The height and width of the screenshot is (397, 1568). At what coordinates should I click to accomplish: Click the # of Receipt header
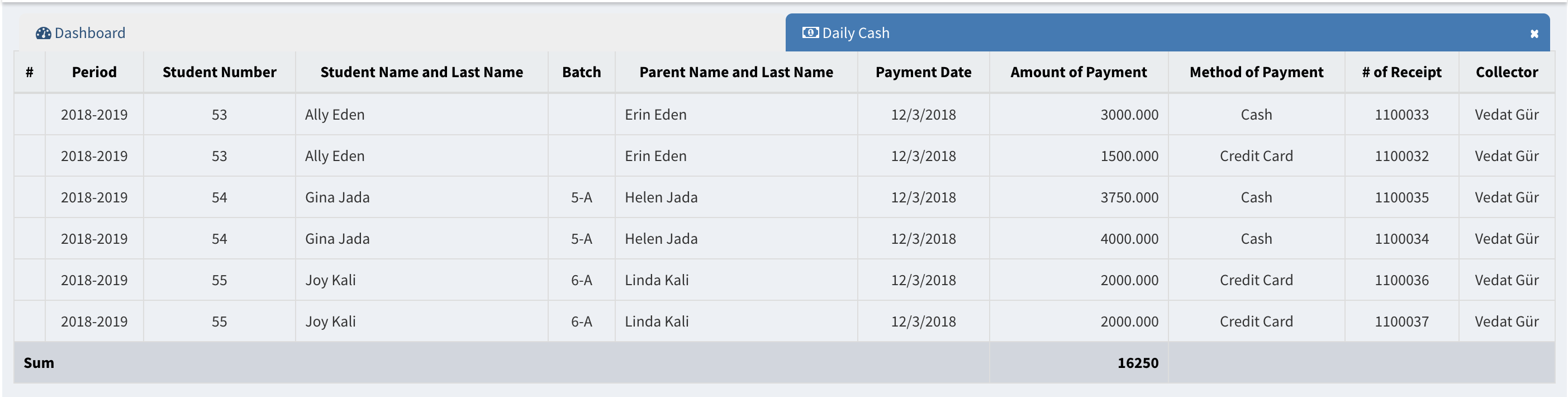[1401, 72]
